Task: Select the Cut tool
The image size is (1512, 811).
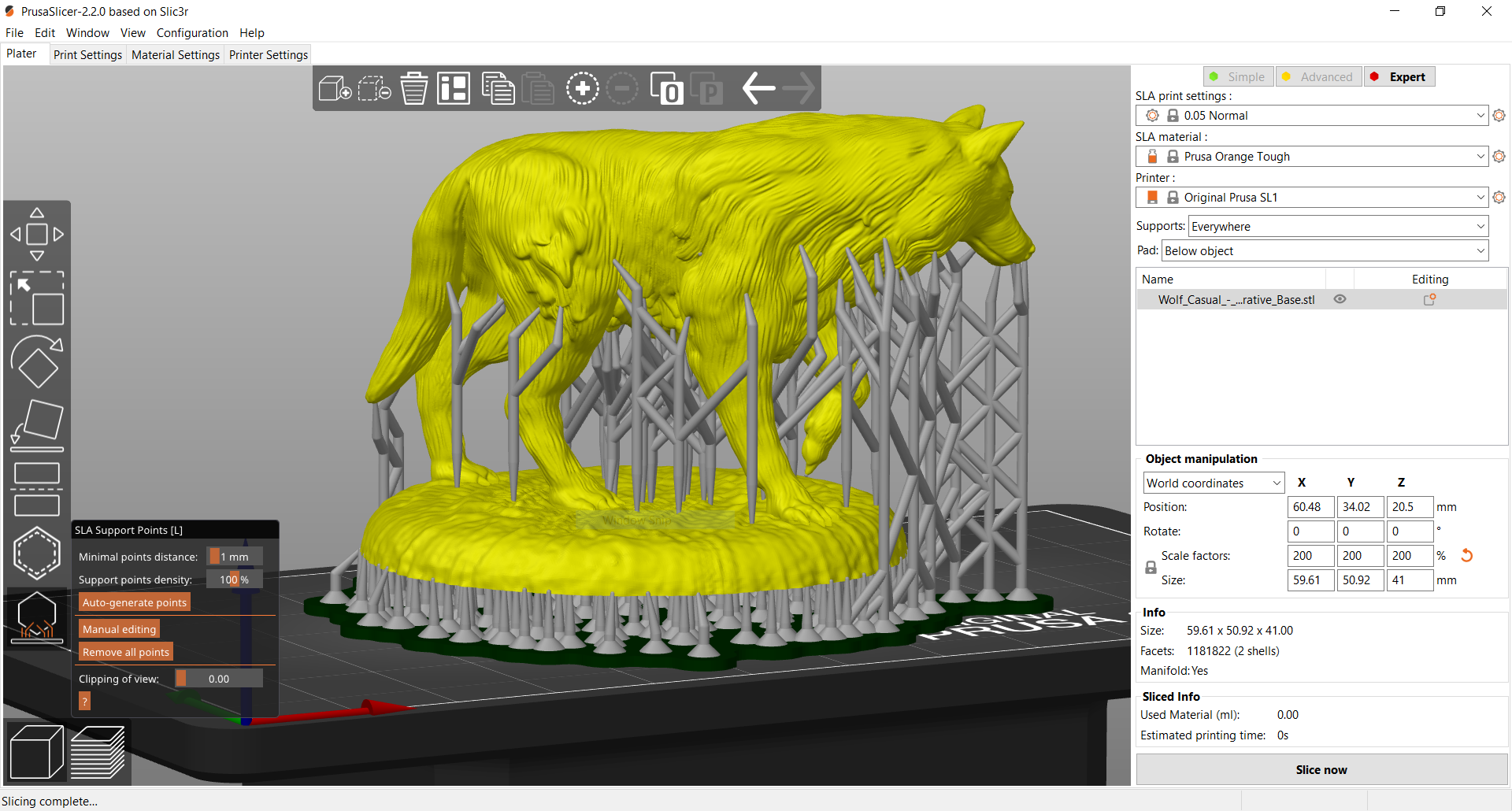Action: click(x=37, y=489)
